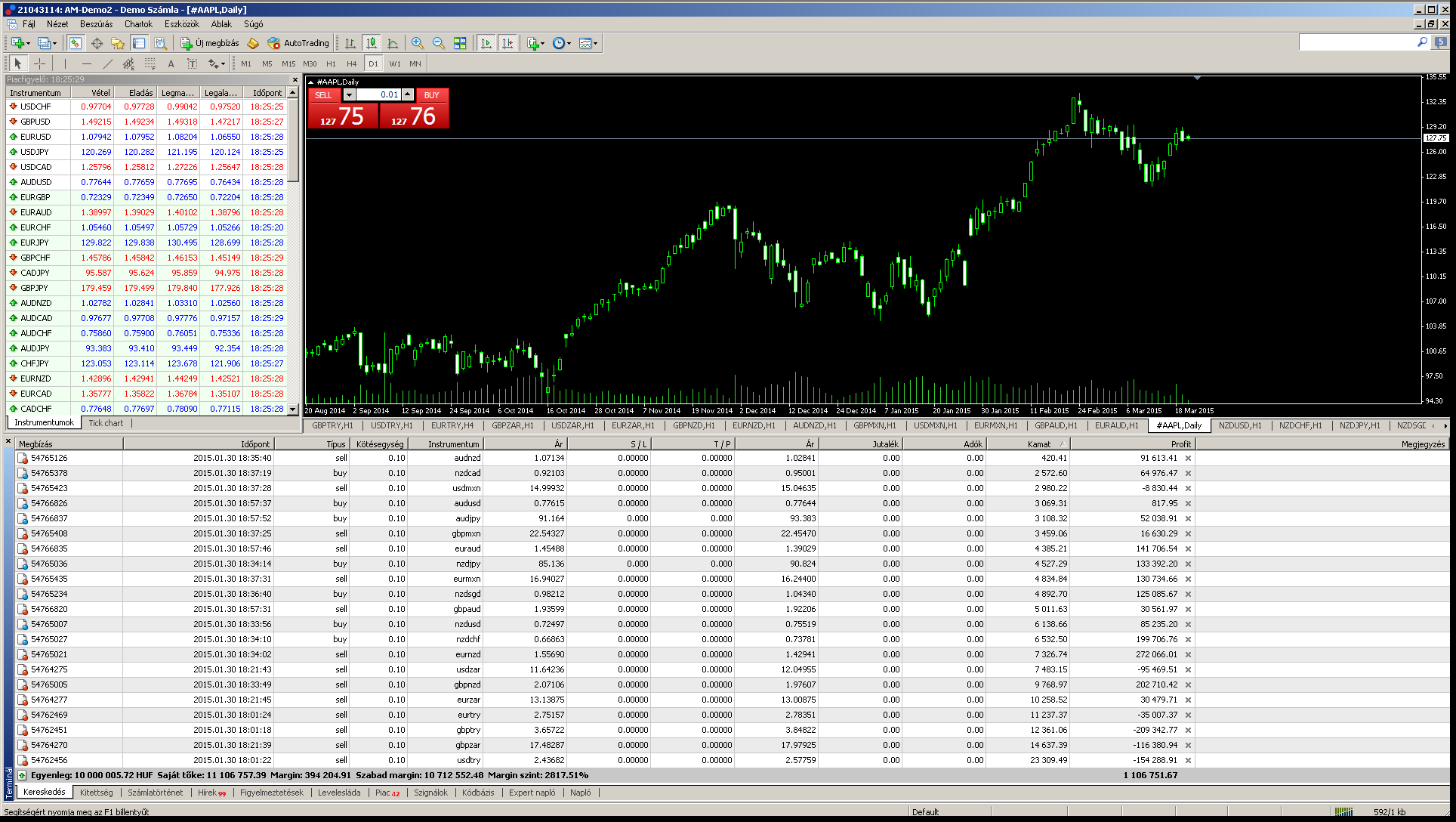1456x822 pixels.
Task: Click the Új megbízás new order button
Action: (x=210, y=43)
